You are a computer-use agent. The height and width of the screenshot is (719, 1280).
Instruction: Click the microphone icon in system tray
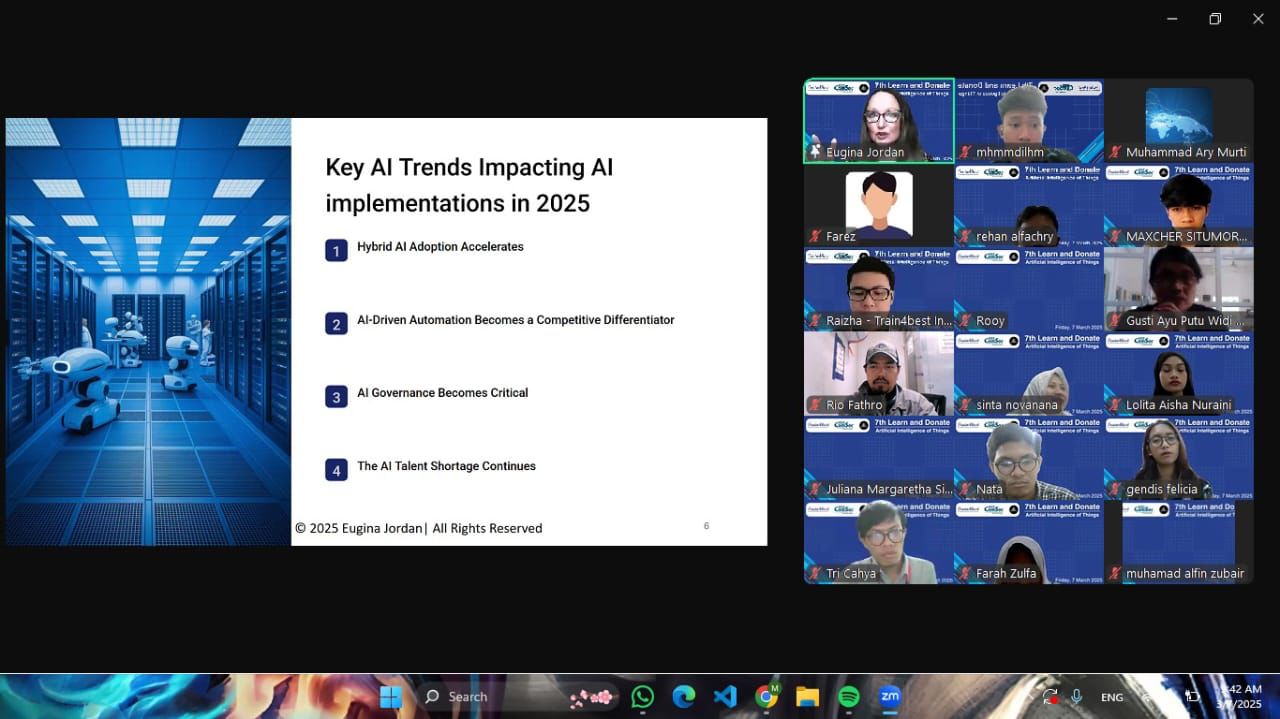[x=1077, y=697]
